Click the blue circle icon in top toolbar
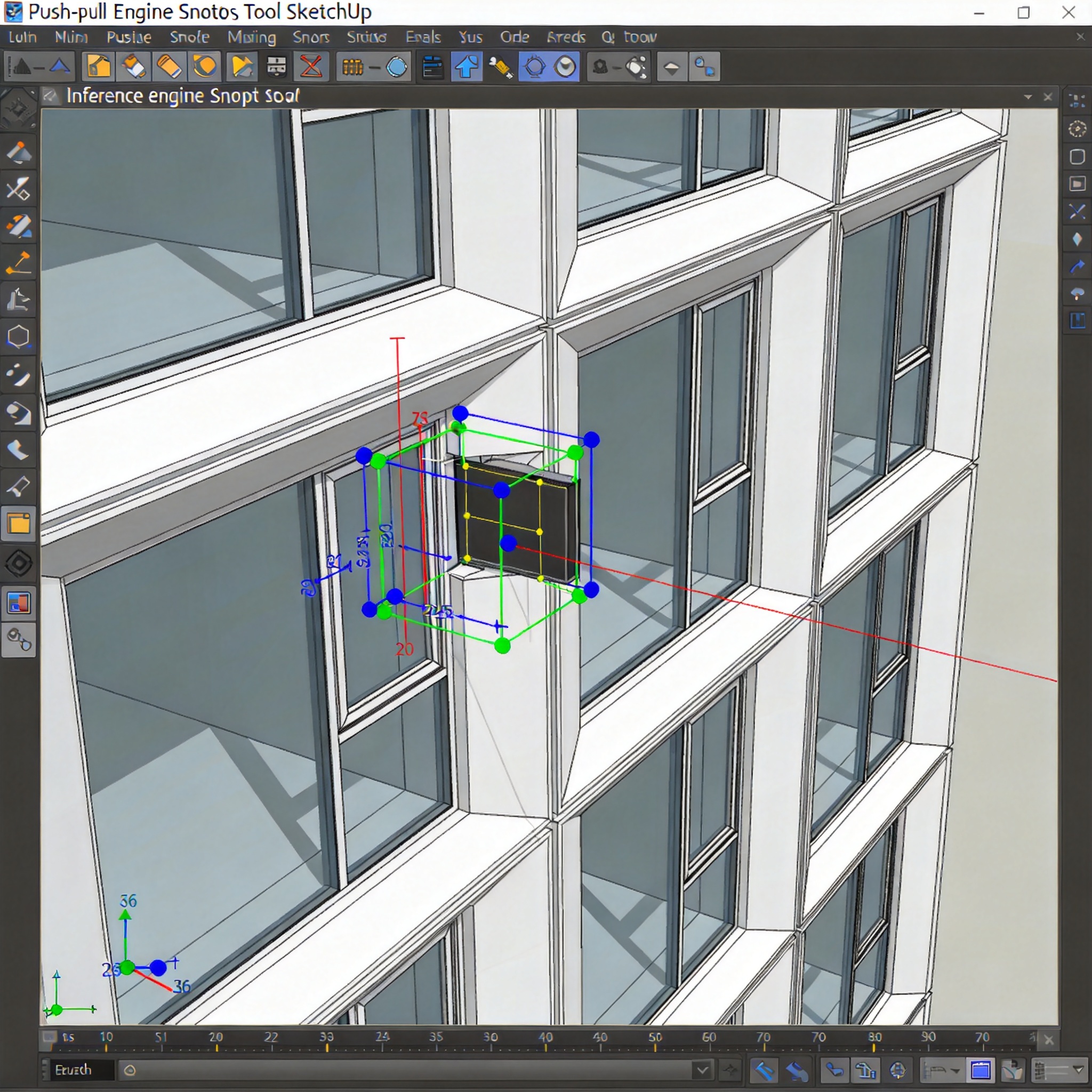This screenshot has height=1092, width=1092. (x=397, y=67)
